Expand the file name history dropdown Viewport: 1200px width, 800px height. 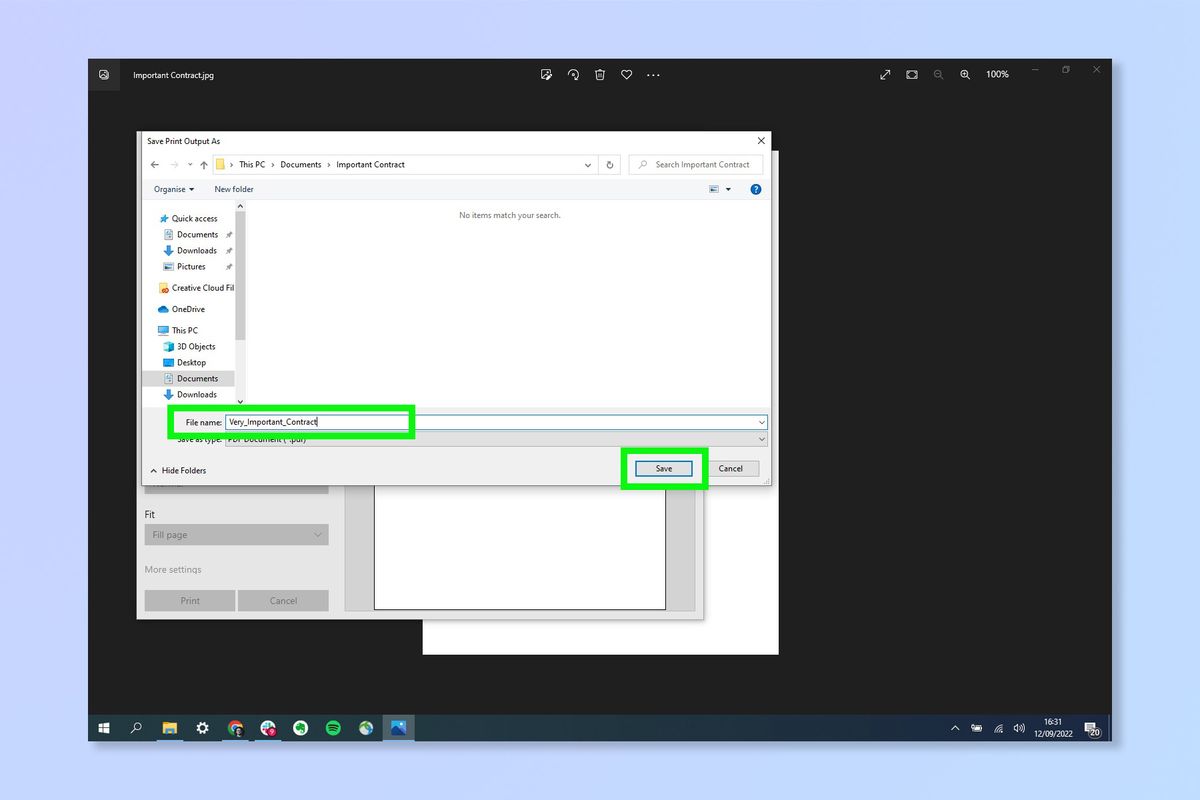click(762, 421)
